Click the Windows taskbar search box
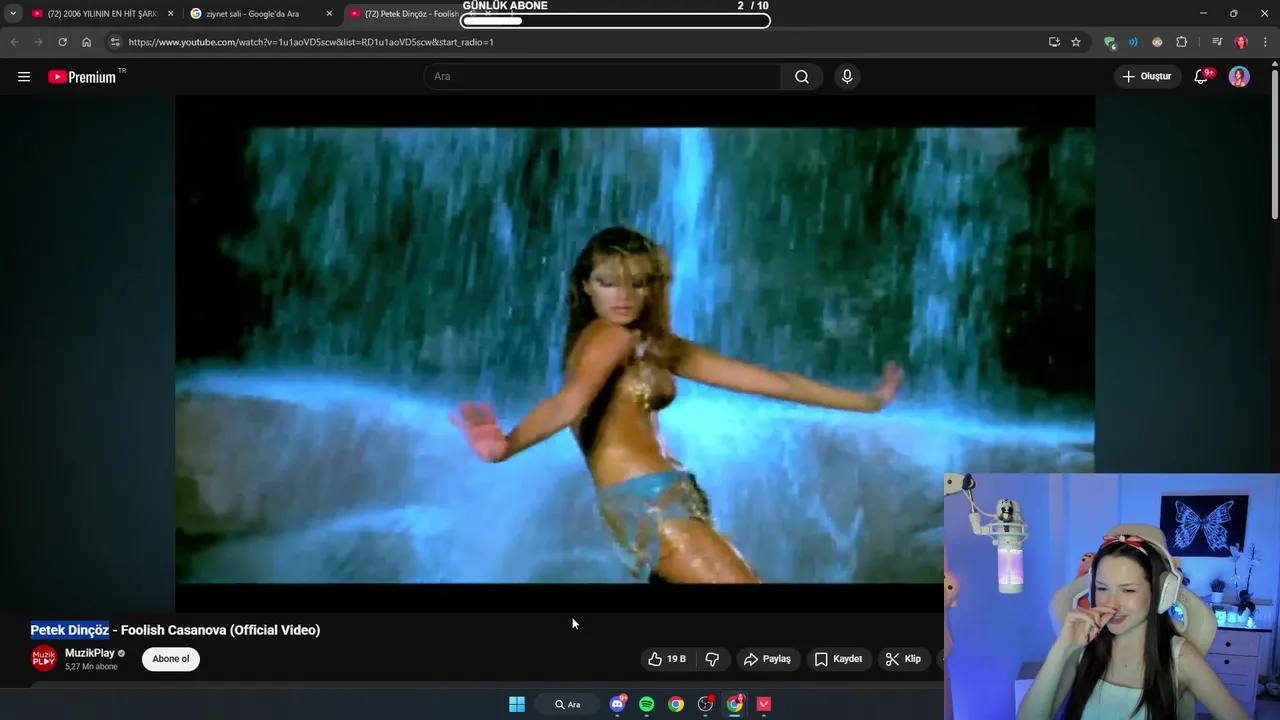Image resolution: width=1280 pixels, height=720 pixels. pos(567,704)
